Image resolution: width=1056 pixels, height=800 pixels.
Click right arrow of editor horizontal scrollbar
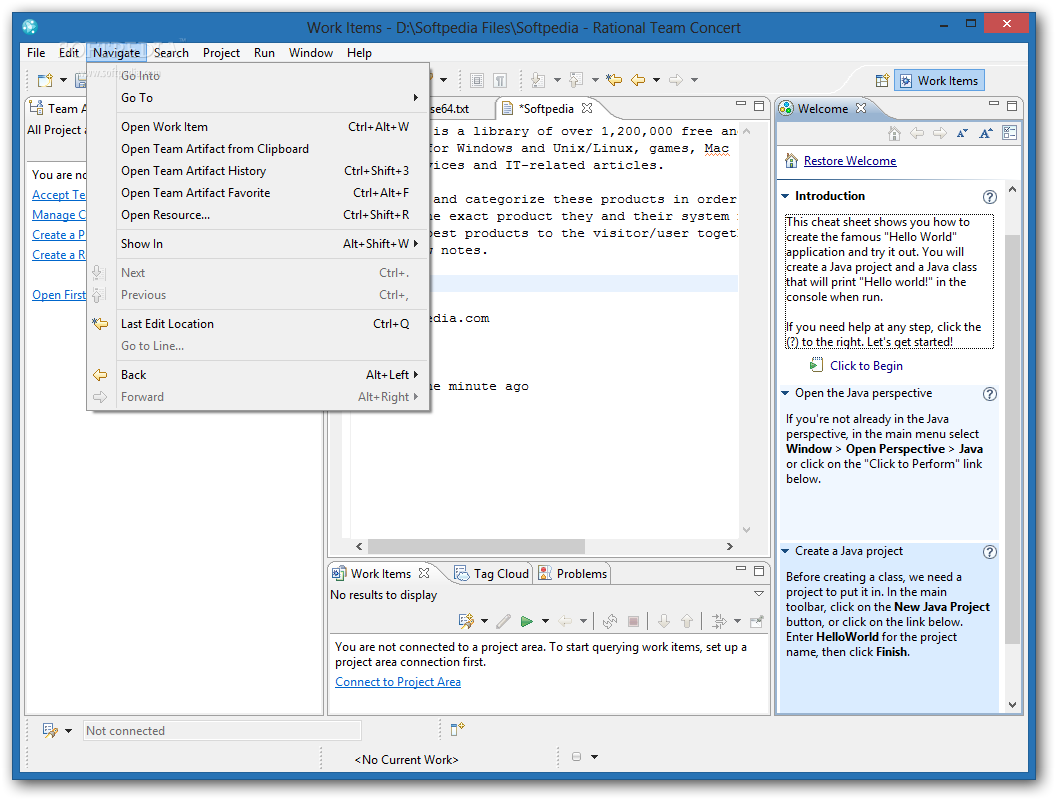coord(730,546)
